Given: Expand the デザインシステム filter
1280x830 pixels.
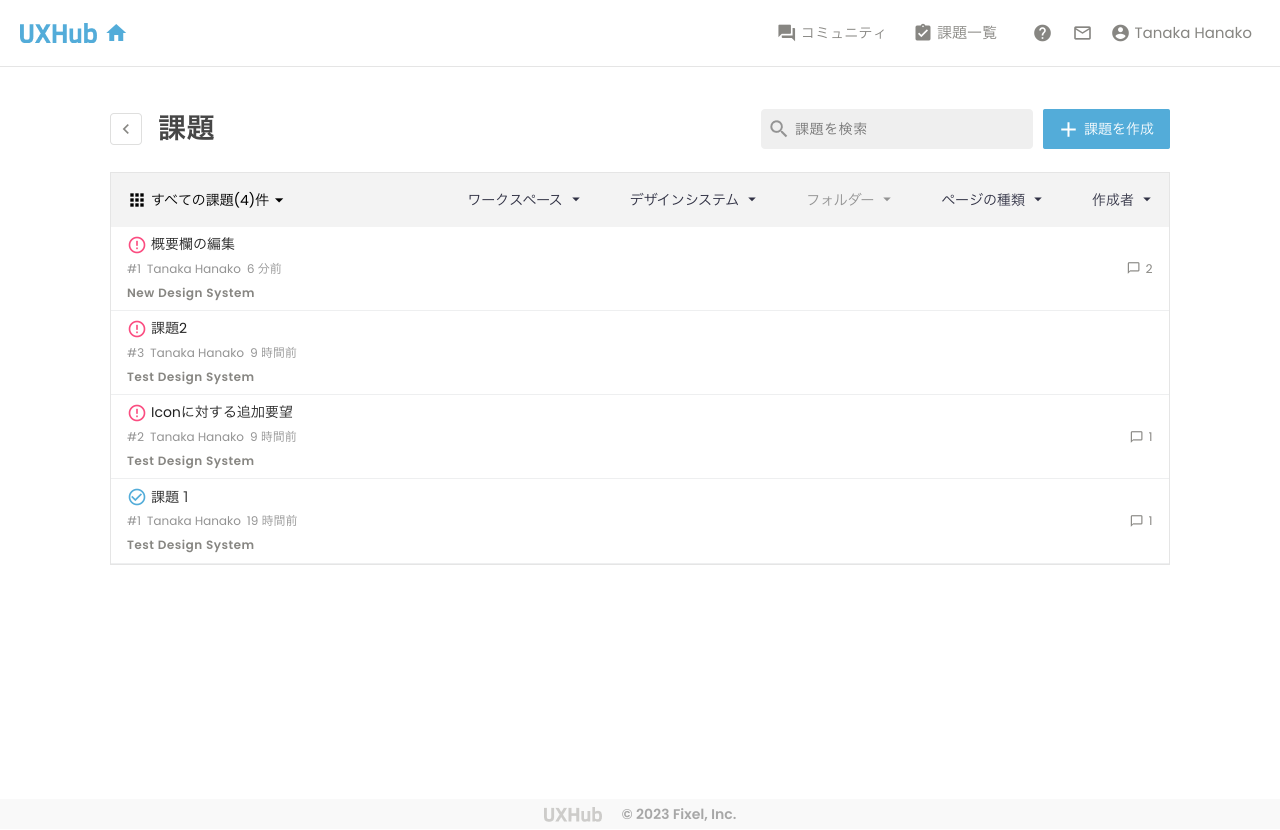Looking at the screenshot, I should point(693,199).
